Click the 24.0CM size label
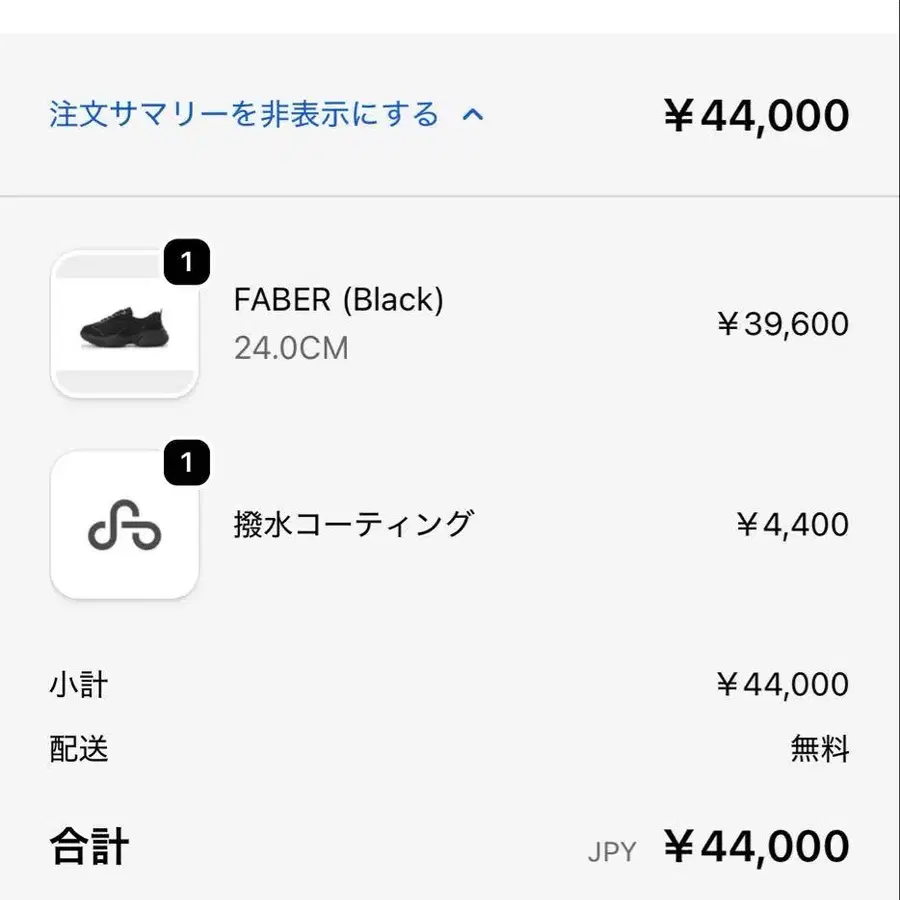 (x=291, y=348)
